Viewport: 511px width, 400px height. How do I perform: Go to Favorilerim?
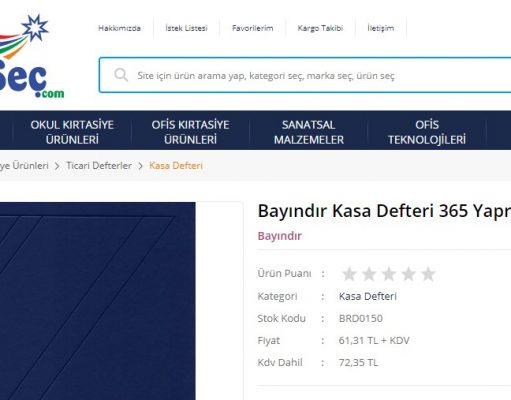(253, 28)
